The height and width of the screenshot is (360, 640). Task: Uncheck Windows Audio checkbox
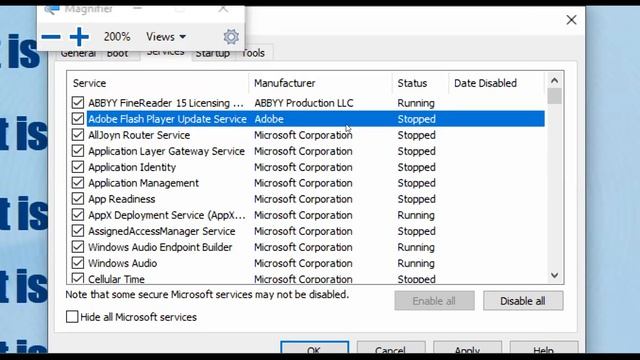tap(78, 263)
